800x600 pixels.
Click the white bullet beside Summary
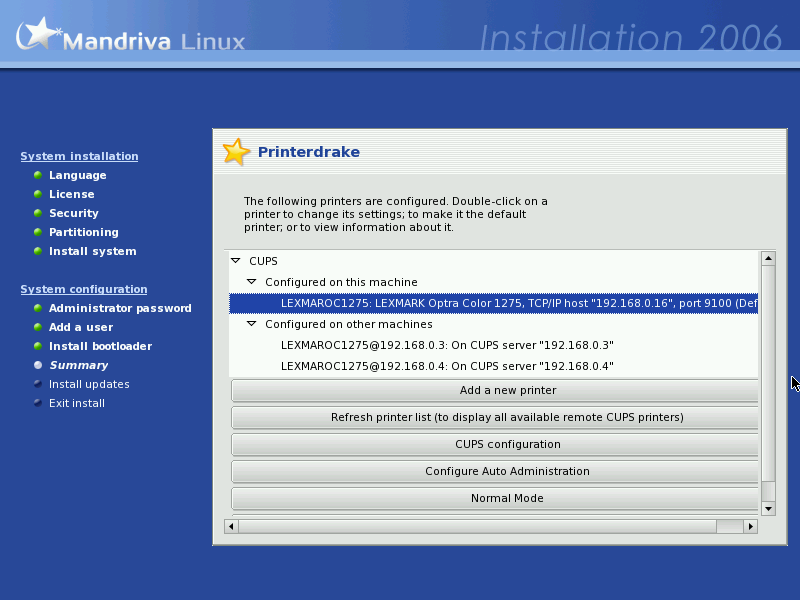coord(38,365)
